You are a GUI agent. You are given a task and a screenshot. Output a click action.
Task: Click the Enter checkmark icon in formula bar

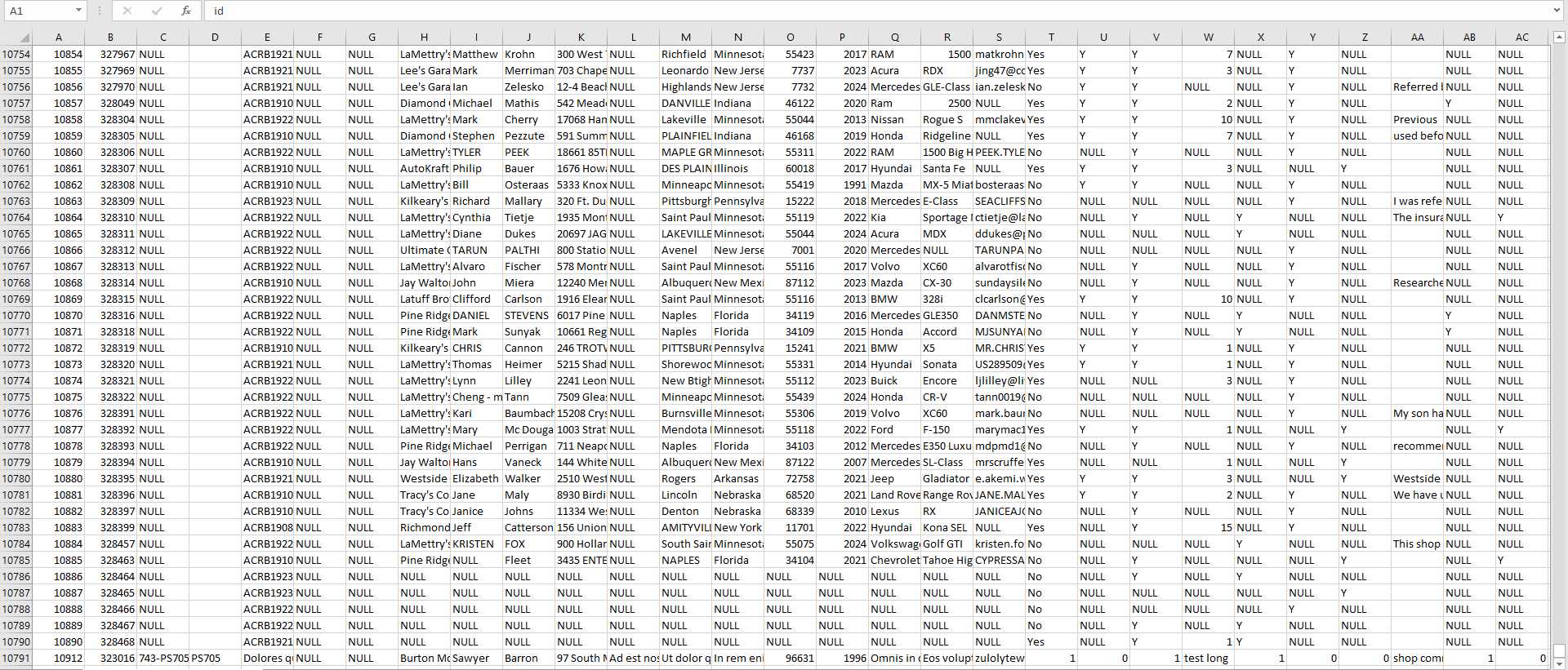point(157,11)
